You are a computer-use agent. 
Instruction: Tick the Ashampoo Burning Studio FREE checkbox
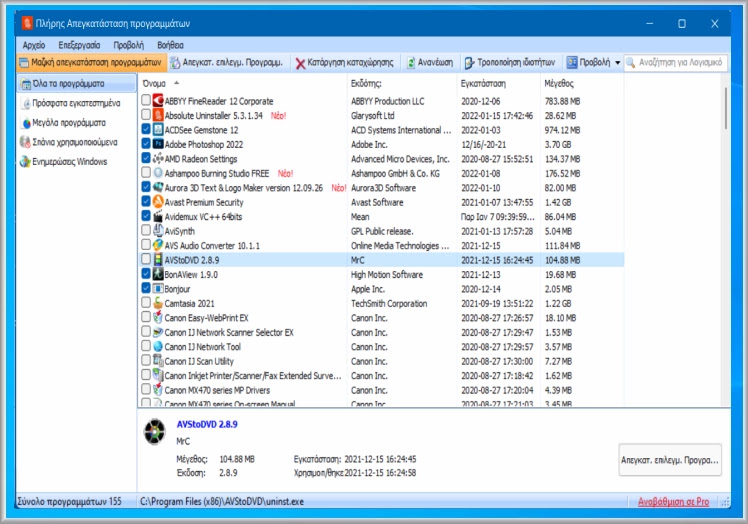point(146,172)
